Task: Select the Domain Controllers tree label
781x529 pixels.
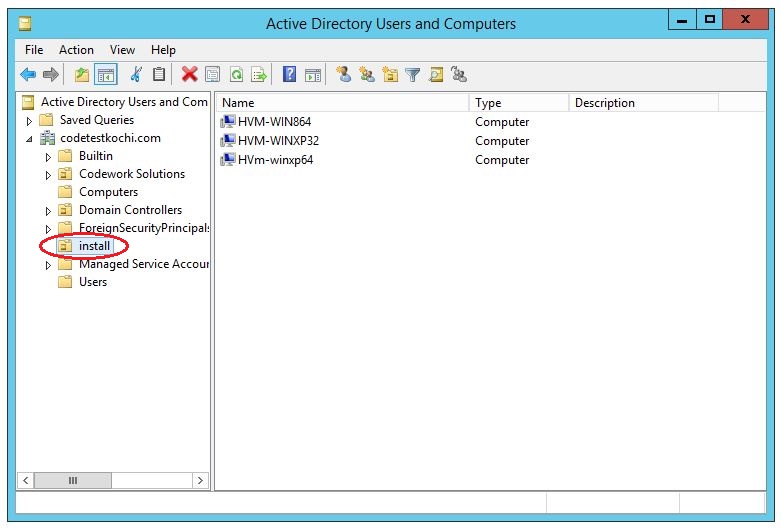Action: pos(130,210)
